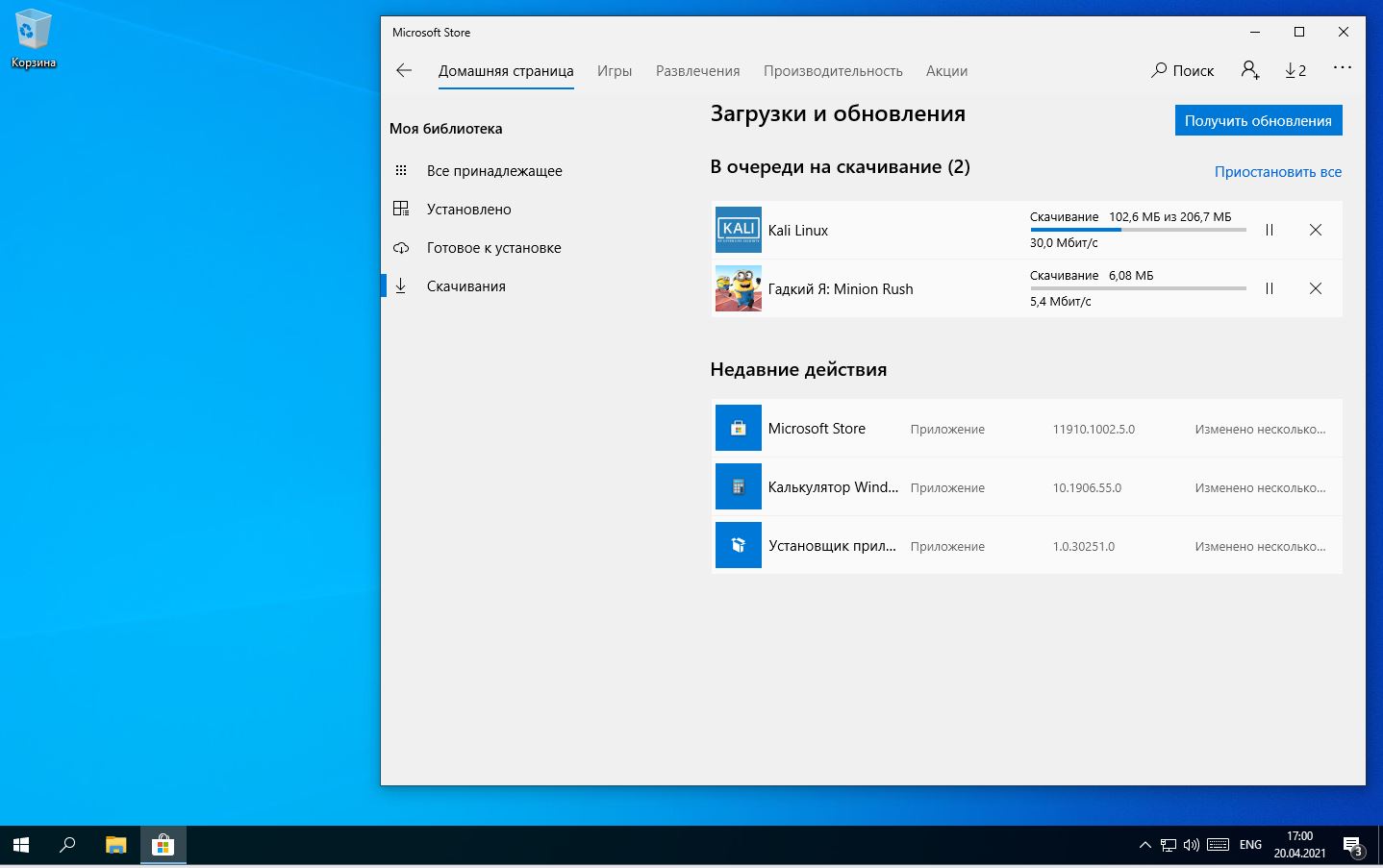Click the Kali Linux download progress bar

[x=1138, y=230]
